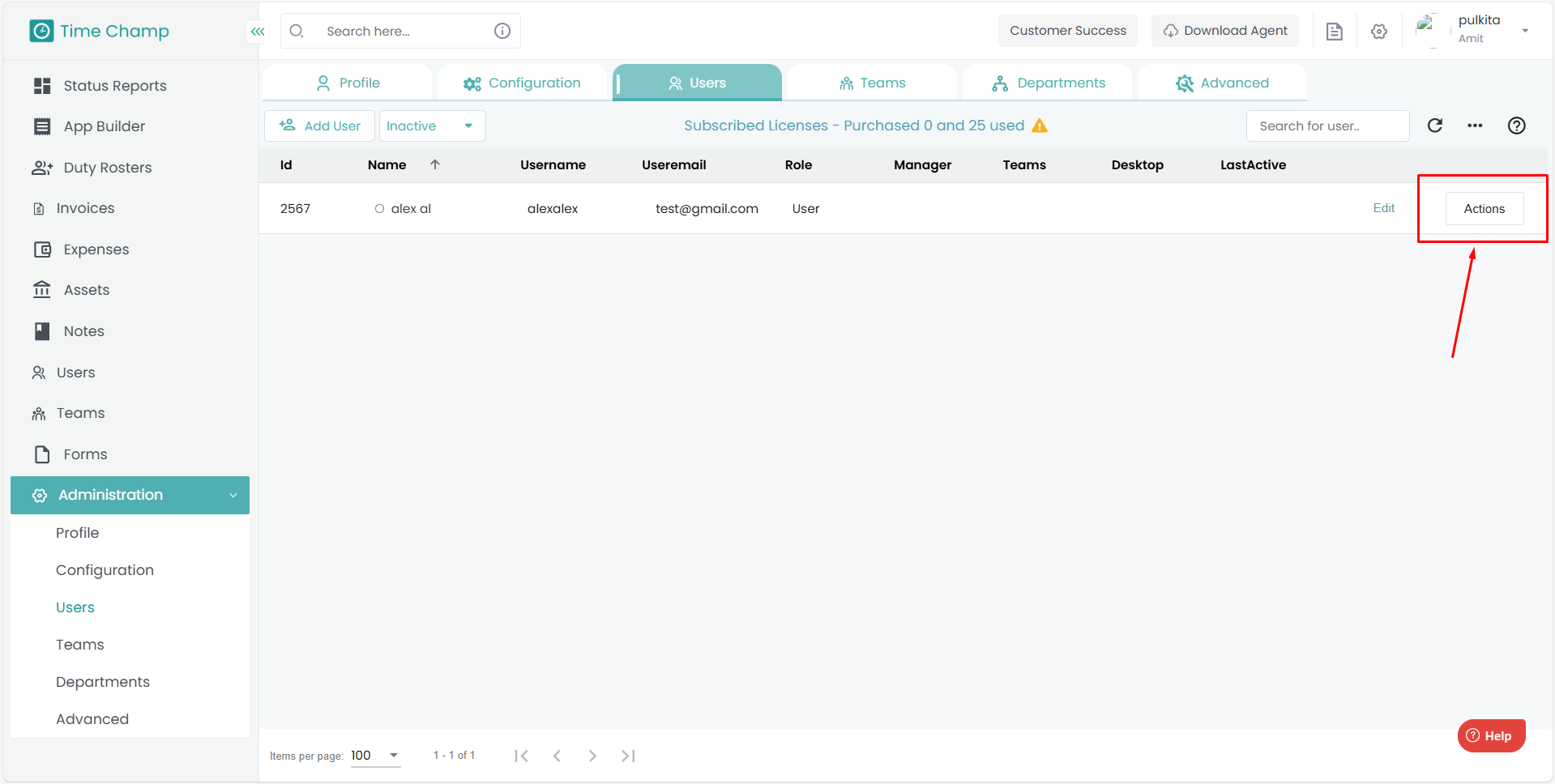
Task: Click the Desktop column header
Action: (1138, 164)
